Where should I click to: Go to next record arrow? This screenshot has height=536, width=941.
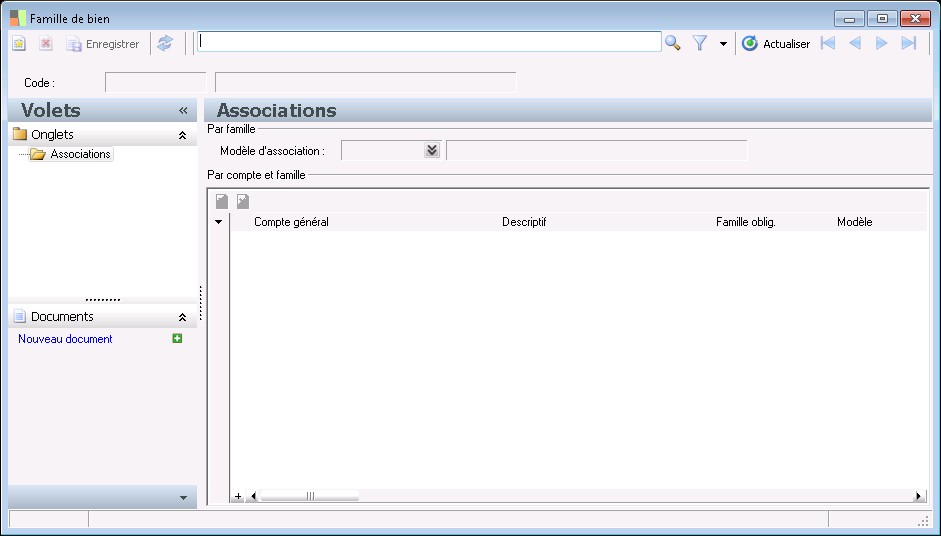point(881,43)
